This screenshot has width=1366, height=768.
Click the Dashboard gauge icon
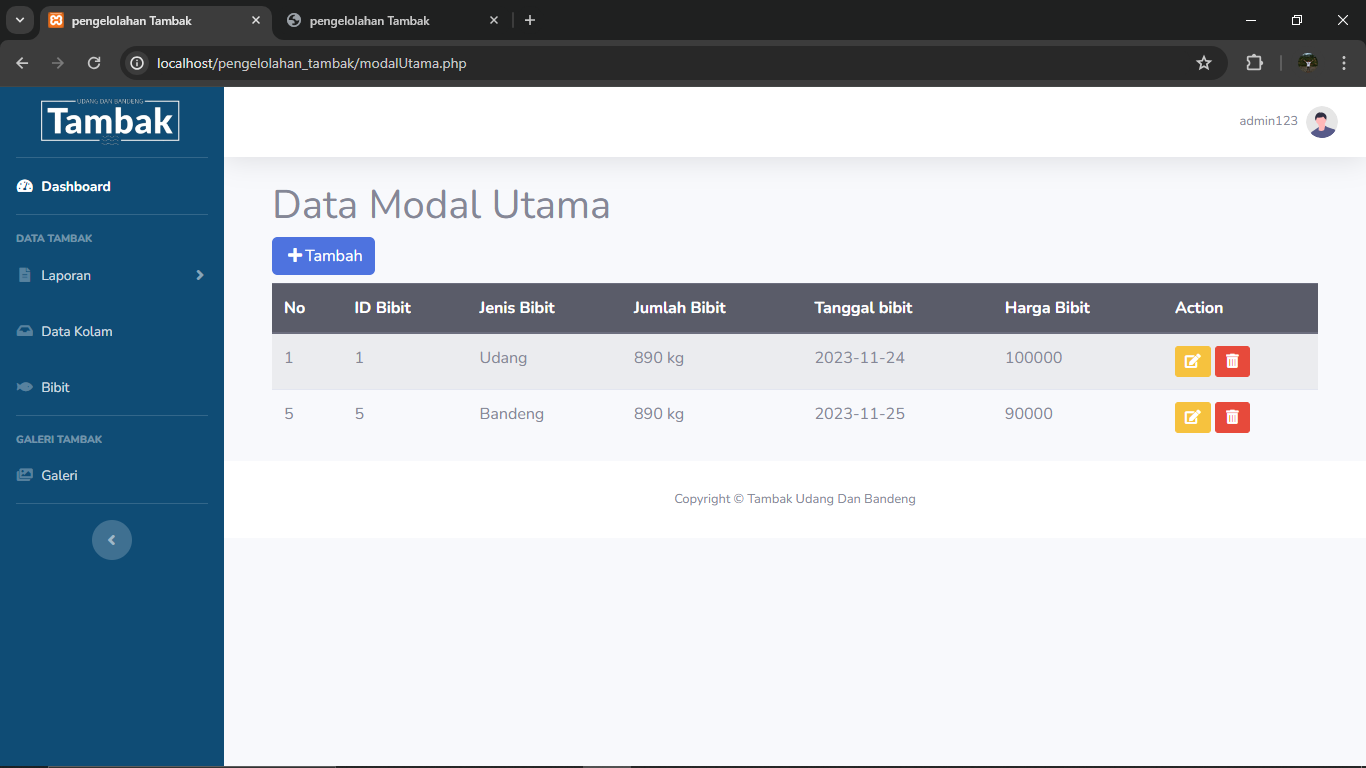(25, 186)
